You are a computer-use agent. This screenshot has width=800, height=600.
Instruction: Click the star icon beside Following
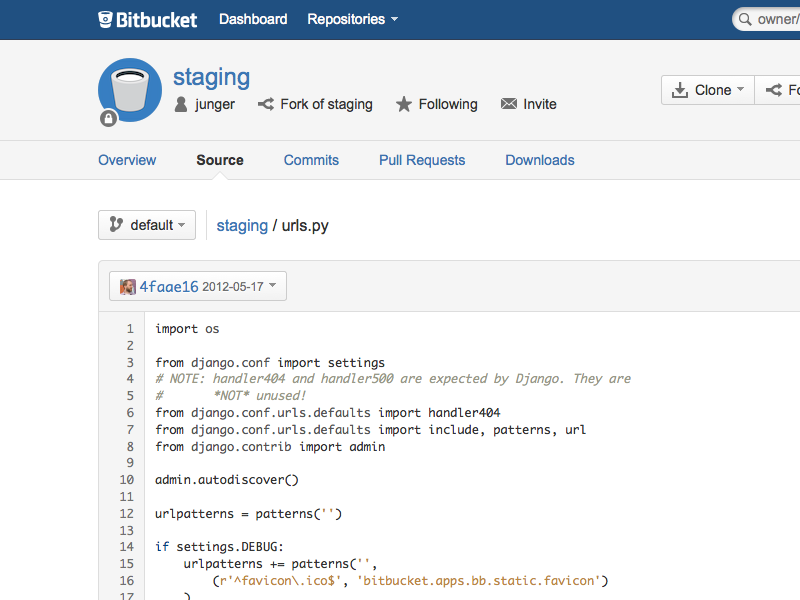[x=404, y=104]
